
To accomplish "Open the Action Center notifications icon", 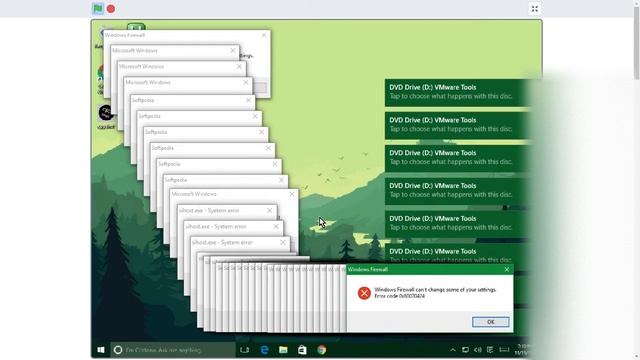I will tap(490, 350).
